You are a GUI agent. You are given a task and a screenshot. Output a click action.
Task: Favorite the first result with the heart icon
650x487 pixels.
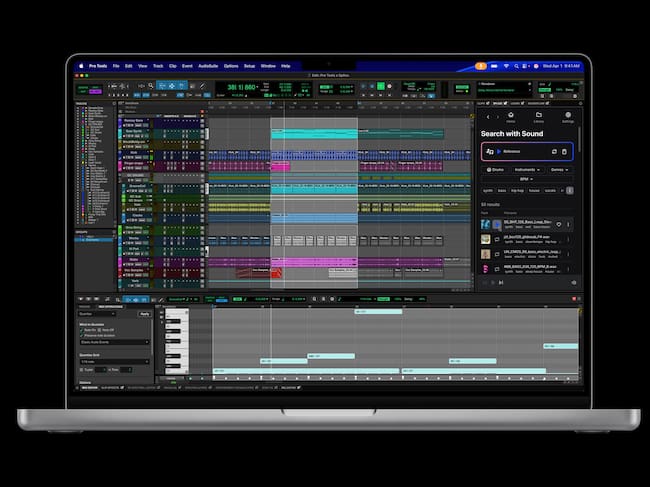[560, 224]
